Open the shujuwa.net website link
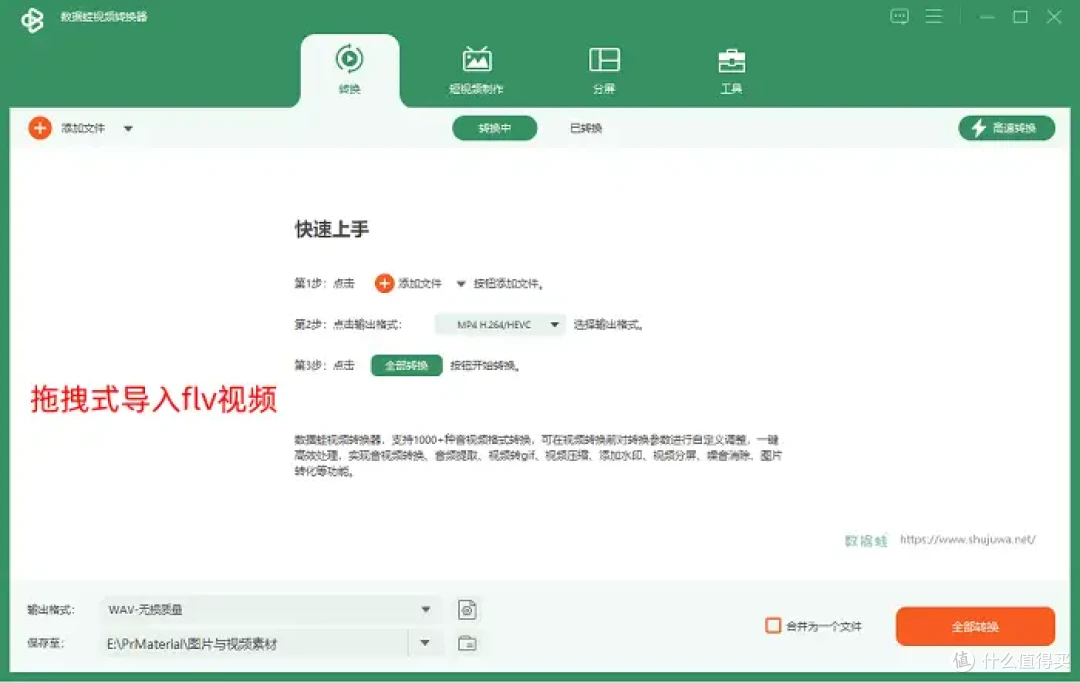 click(968, 540)
